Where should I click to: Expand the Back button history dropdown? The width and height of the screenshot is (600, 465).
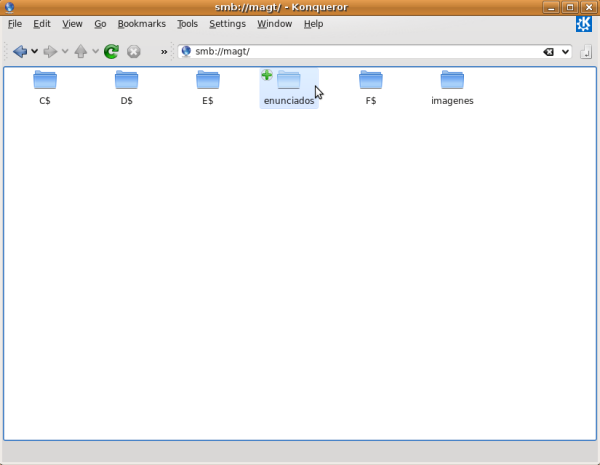pyautogui.click(x=35, y=51)
